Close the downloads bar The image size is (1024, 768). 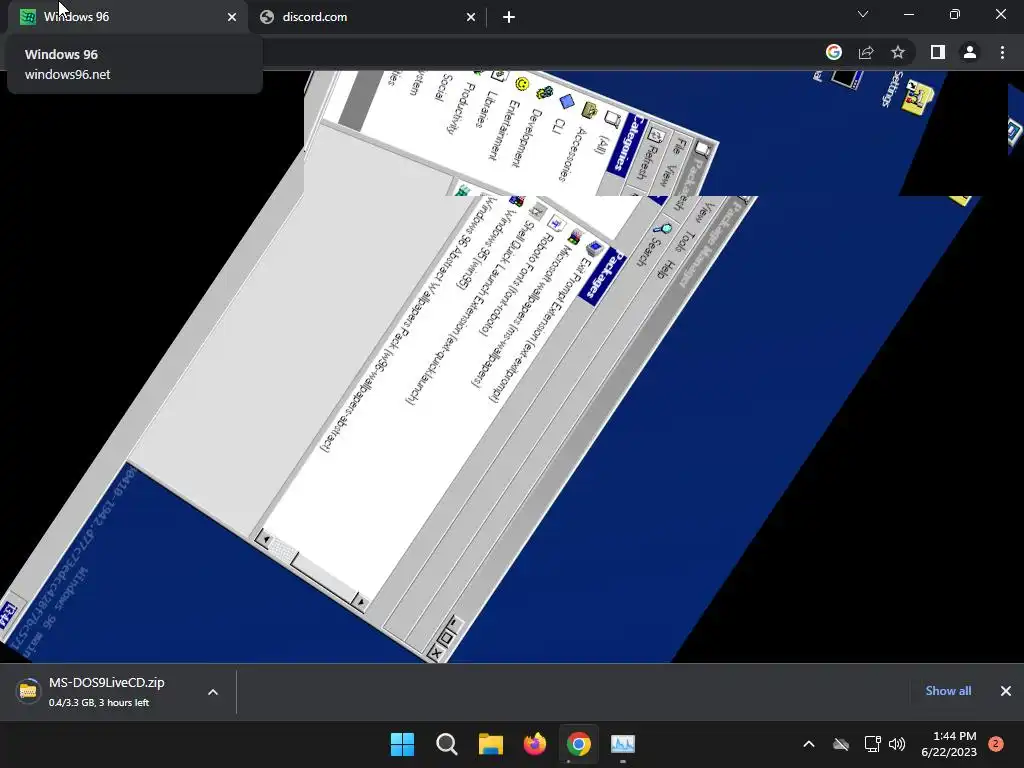pyautogui.click(x=1006, y=691)
